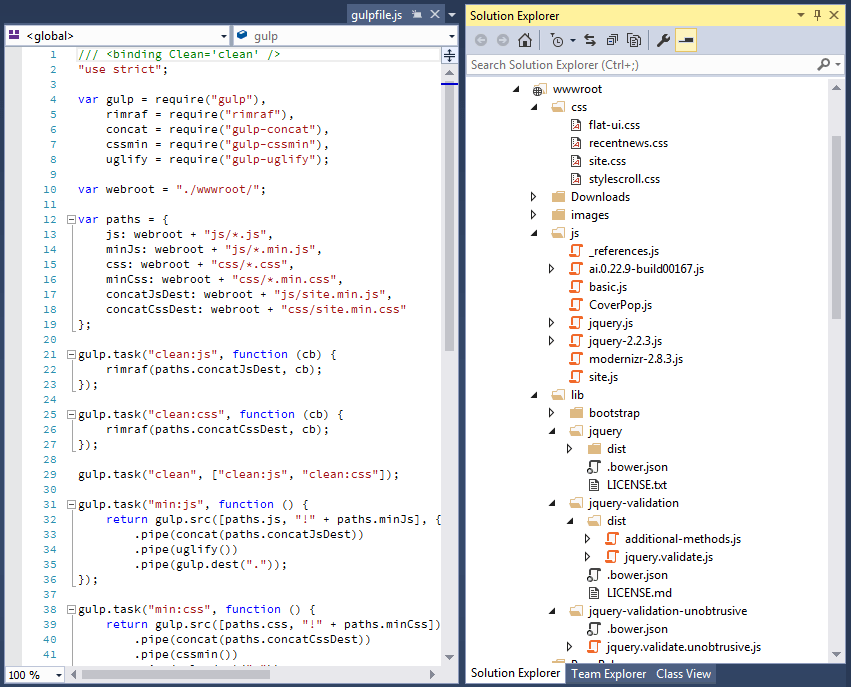This screenshot has height=687, width=851.
Task: Expand the Downloads folder
Action: coord(533,197)
